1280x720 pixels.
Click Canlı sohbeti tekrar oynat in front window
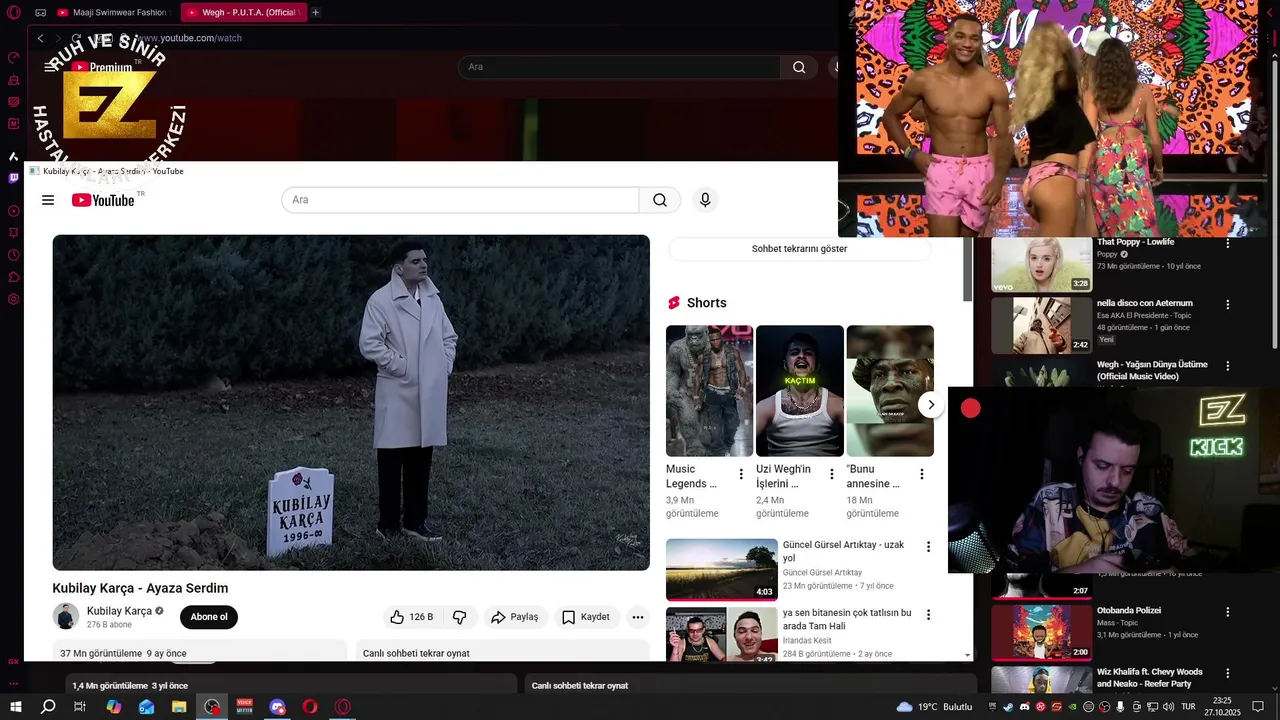pyautogui.click(x=416, y=653)
